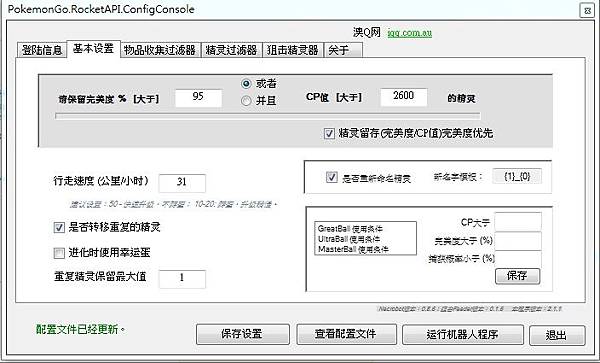Select MasterBall 使用条件 in the list
600x363 pixels.
[x=353, y=249]
